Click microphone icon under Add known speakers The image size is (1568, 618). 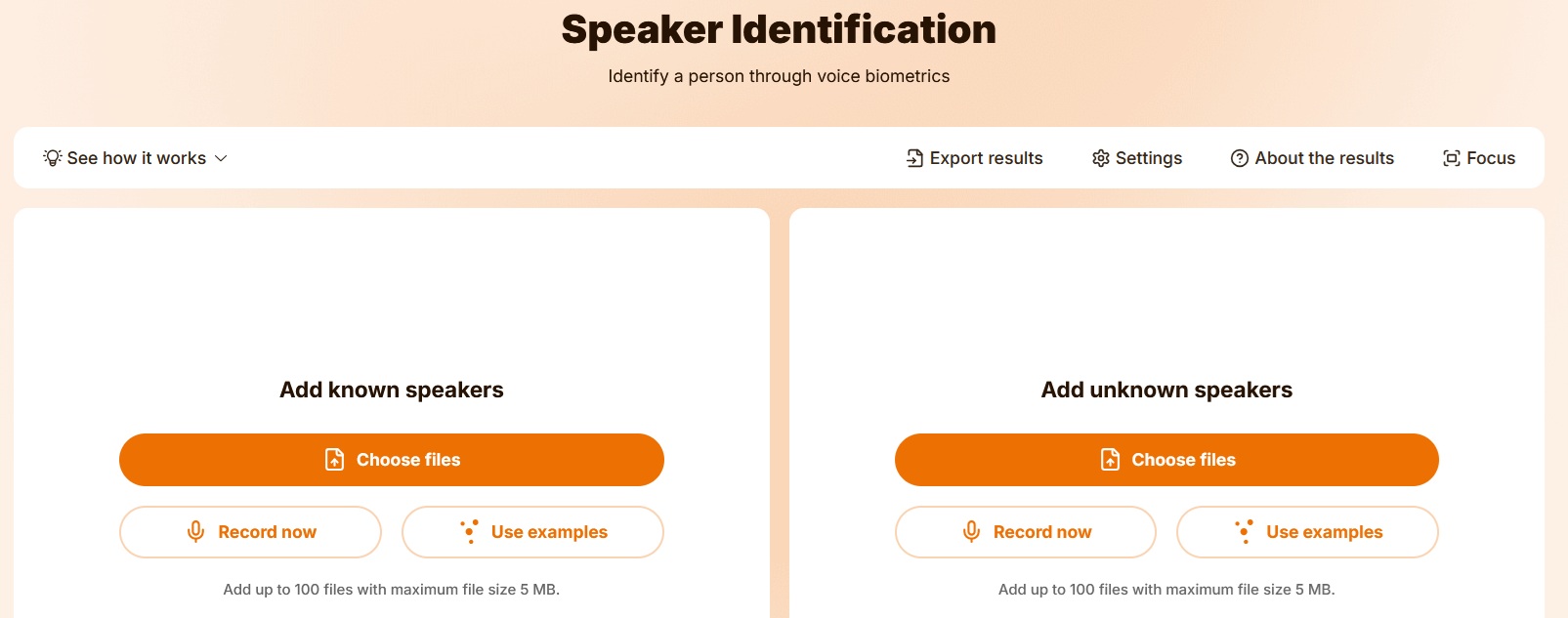coord(196,532)
